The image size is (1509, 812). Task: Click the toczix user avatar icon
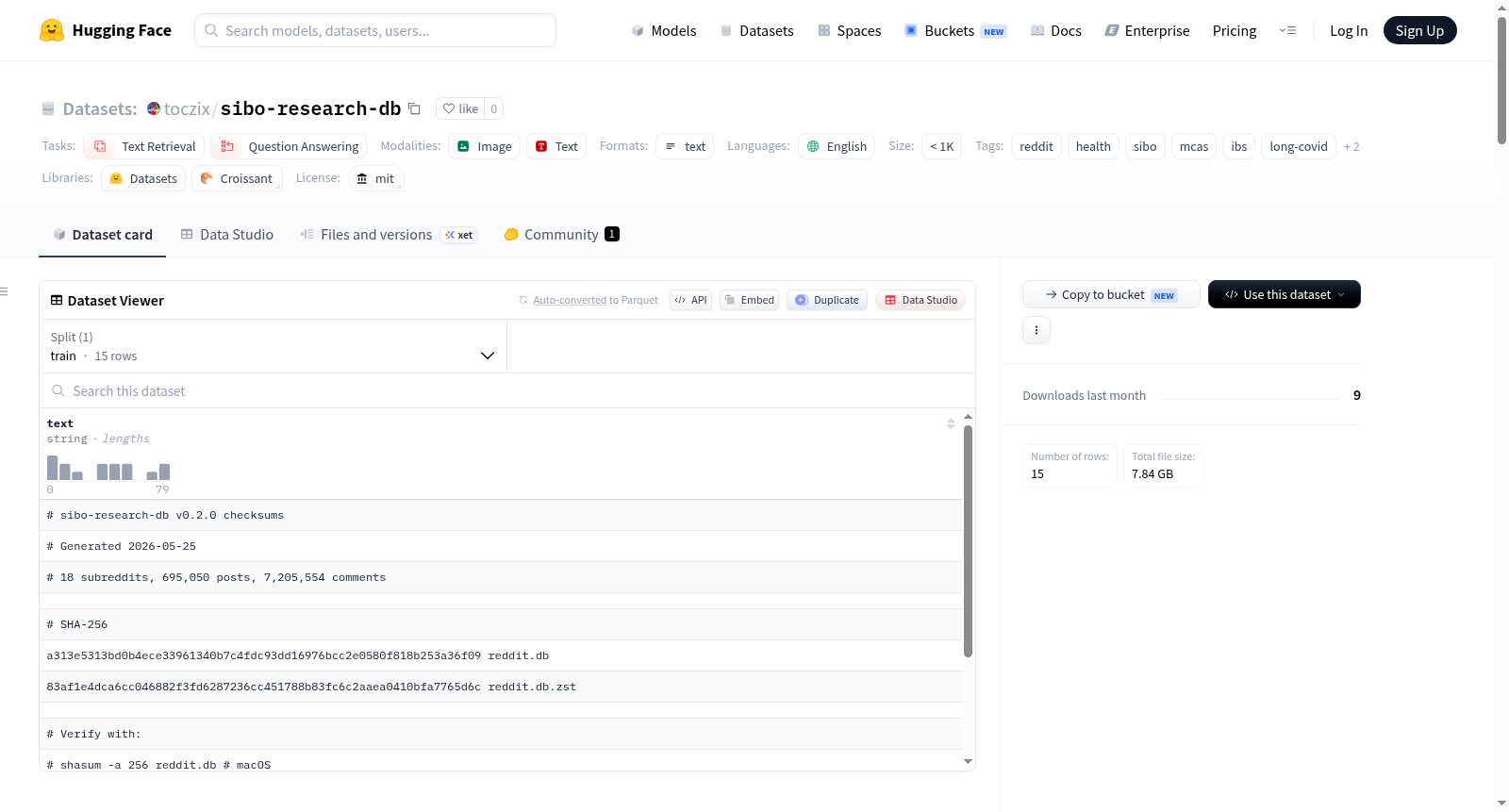point(154,108)
